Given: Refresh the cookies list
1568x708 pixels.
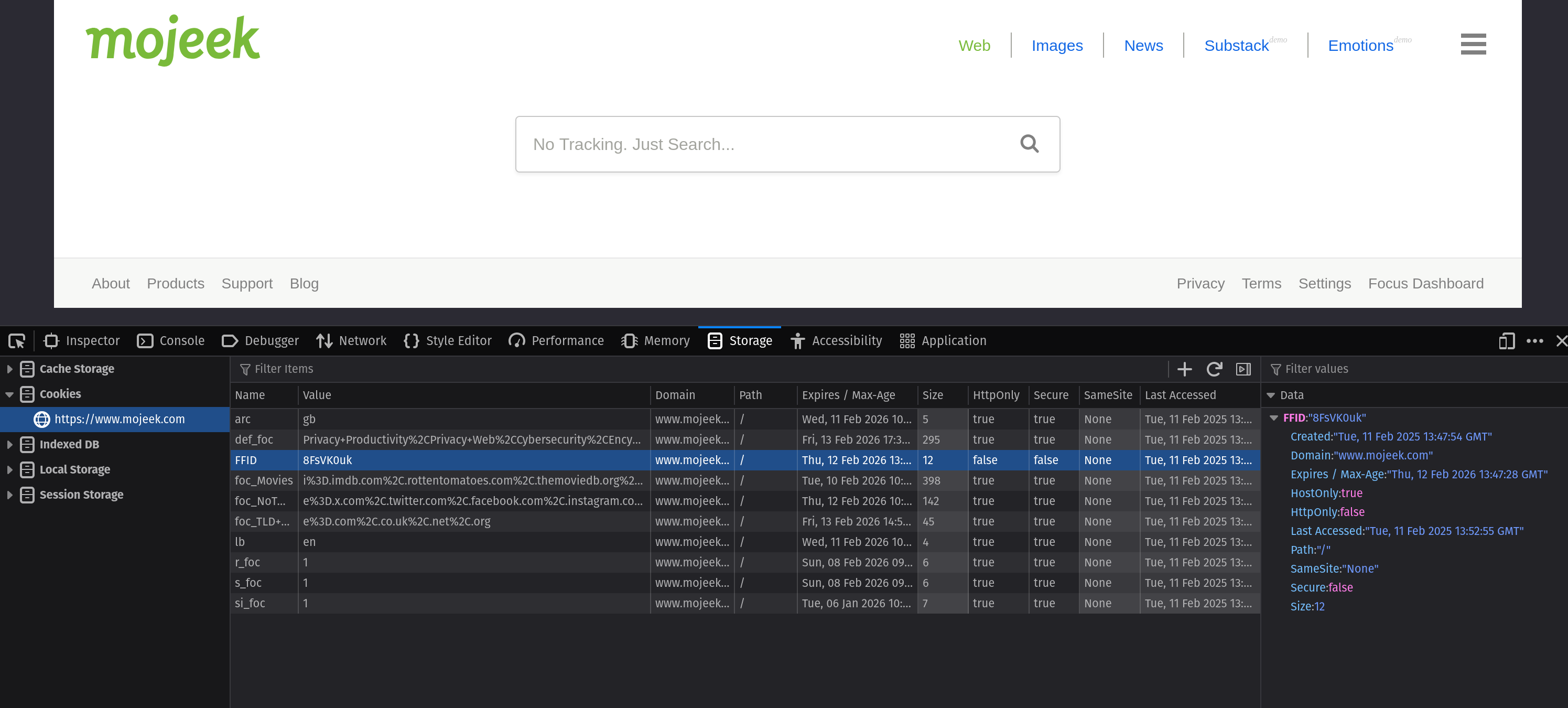Looking at the screenshot, I should click(x=1214, y=369).
